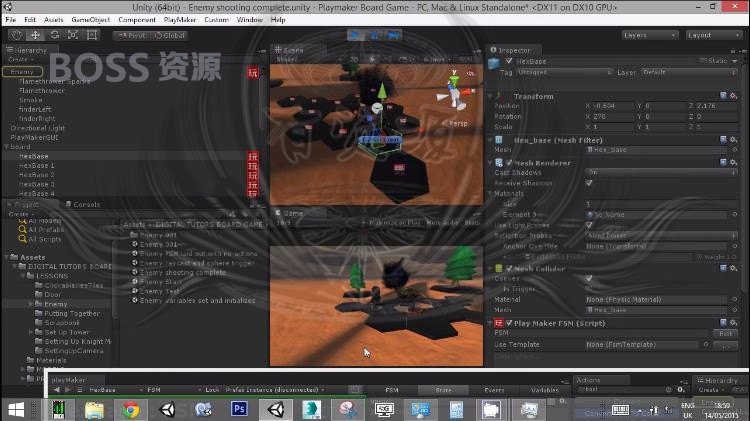This screenshot has height=421, width=750.
Task: Switch to Variables tab in PlayMaker editor
Action: (x=545, y=390)
